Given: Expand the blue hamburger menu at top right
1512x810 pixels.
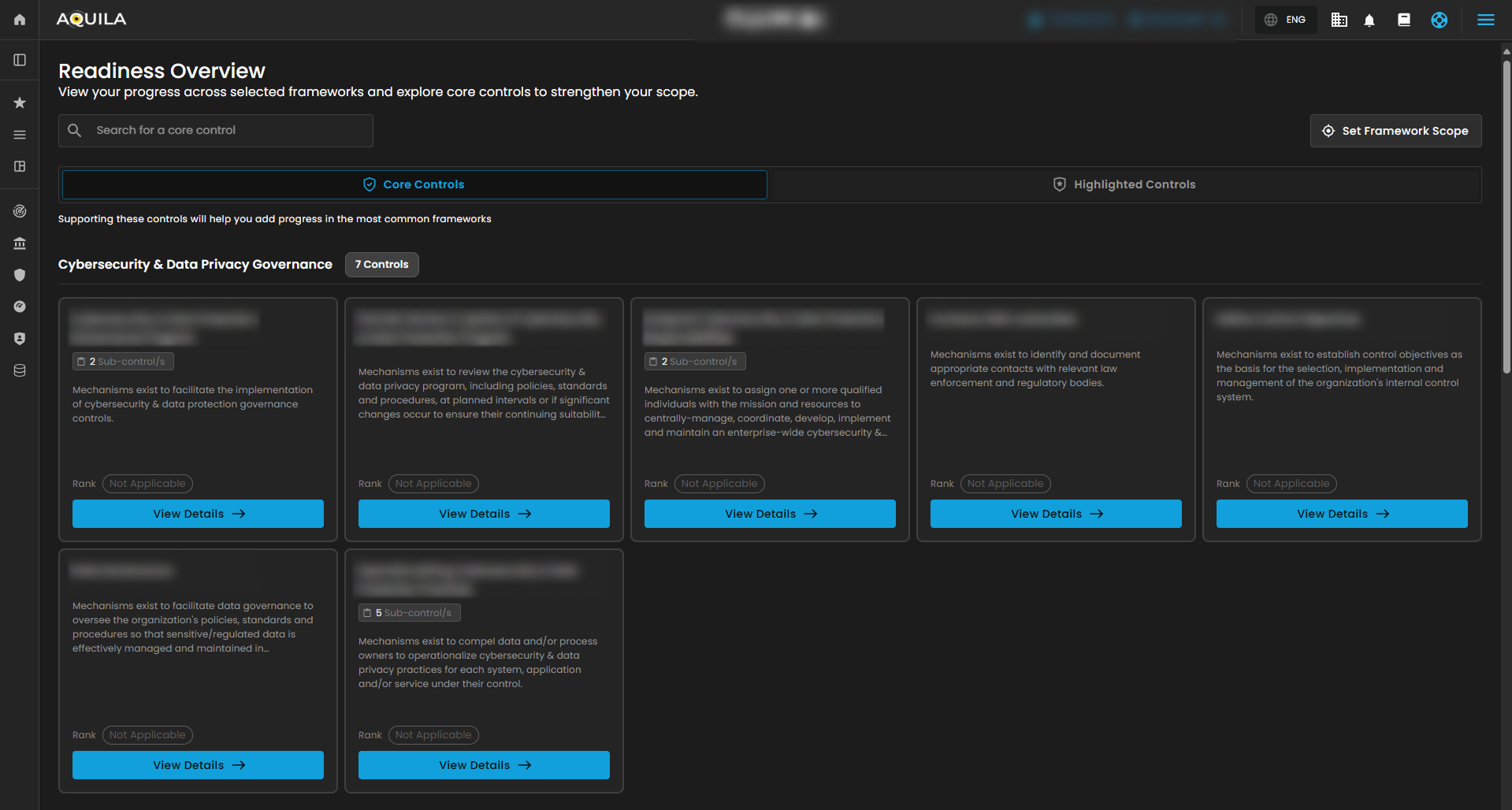Looking at the screenshot, I should 1485,20.
